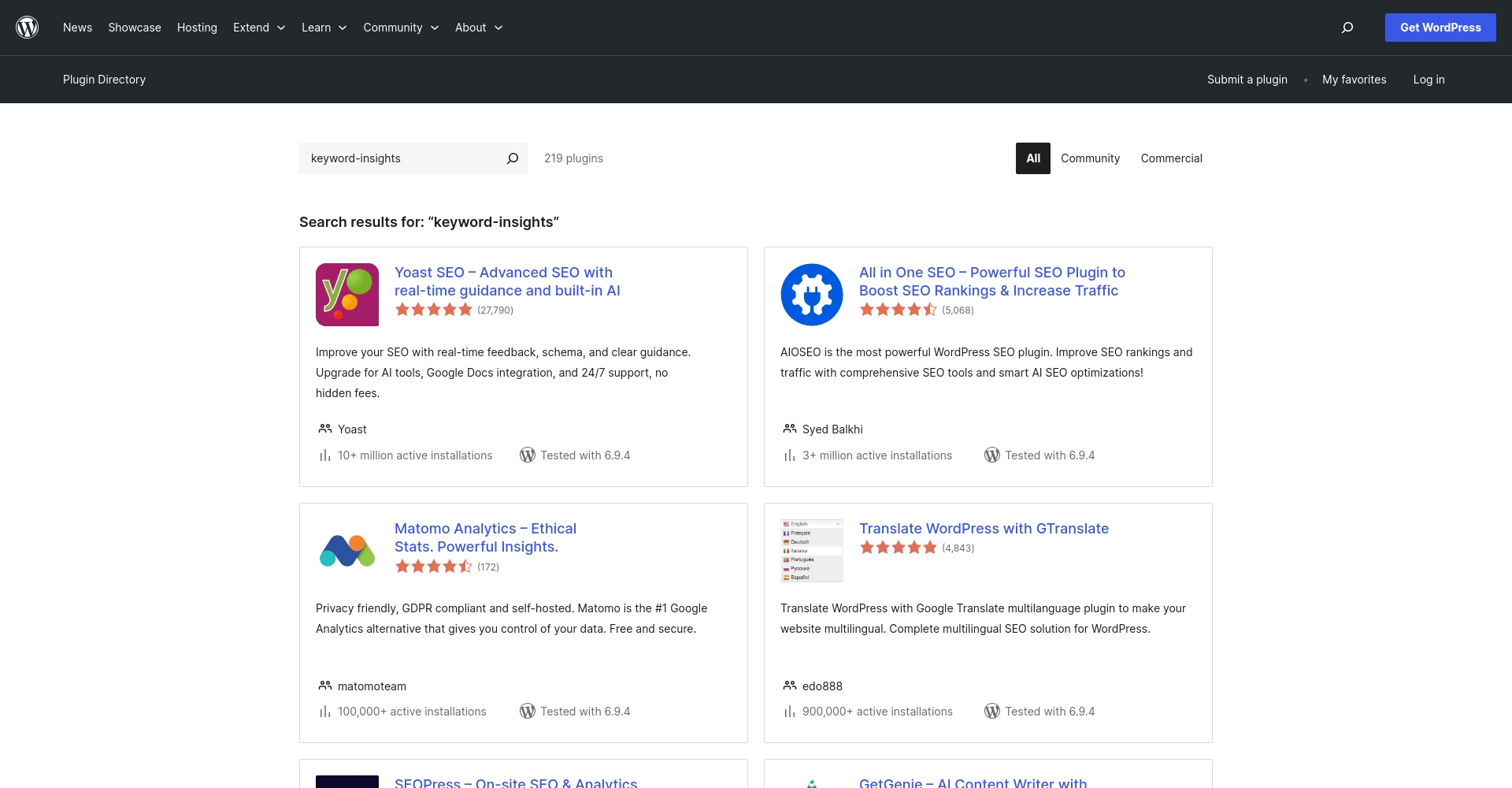Open the Community dropdown menu
The height and width of the screenshot is (788, 1512).
click(401, 28)
